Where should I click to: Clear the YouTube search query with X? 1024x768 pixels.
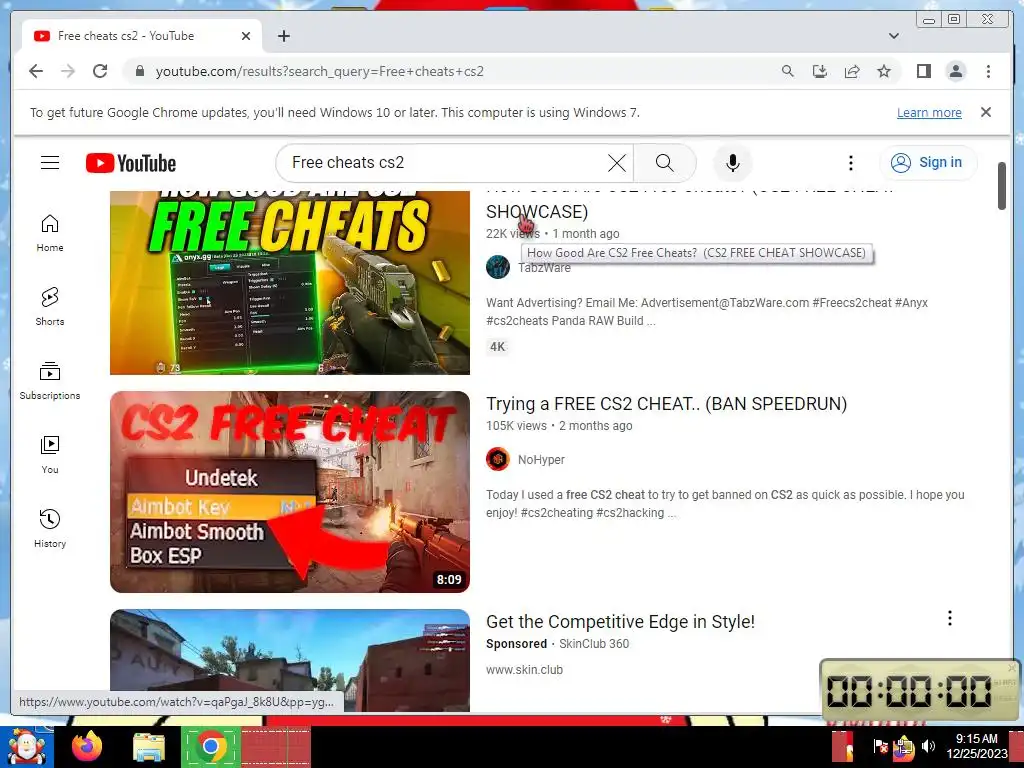[616, 163]
